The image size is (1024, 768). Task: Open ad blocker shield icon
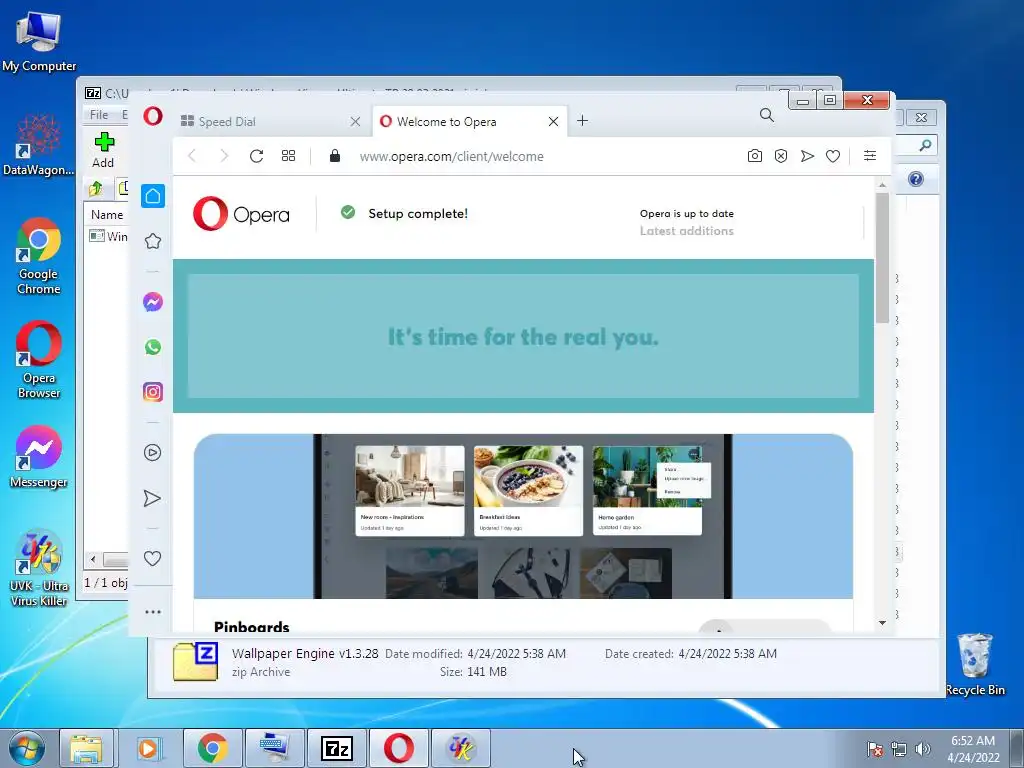(x=781, y=156)
